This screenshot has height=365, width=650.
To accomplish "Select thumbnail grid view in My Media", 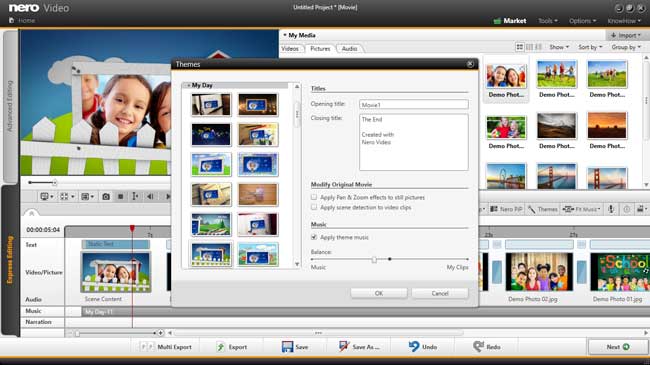I will point(519,47).
